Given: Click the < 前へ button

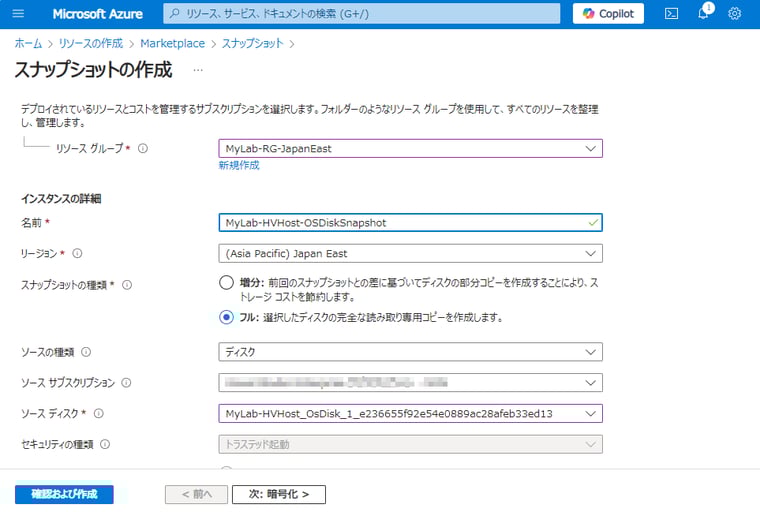Looking at the screenshot, I should [x=196, y=494].
